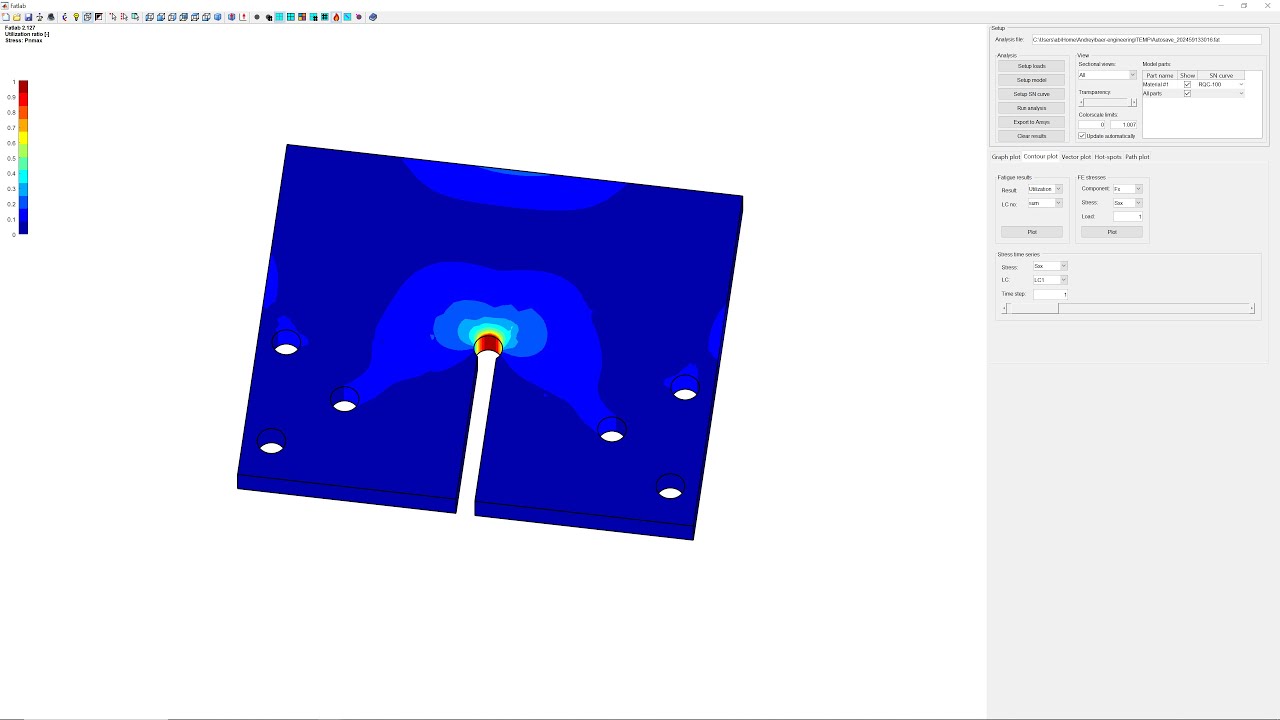Click the time step slider track
The image size is (1280, 720).
[1128, 309]
